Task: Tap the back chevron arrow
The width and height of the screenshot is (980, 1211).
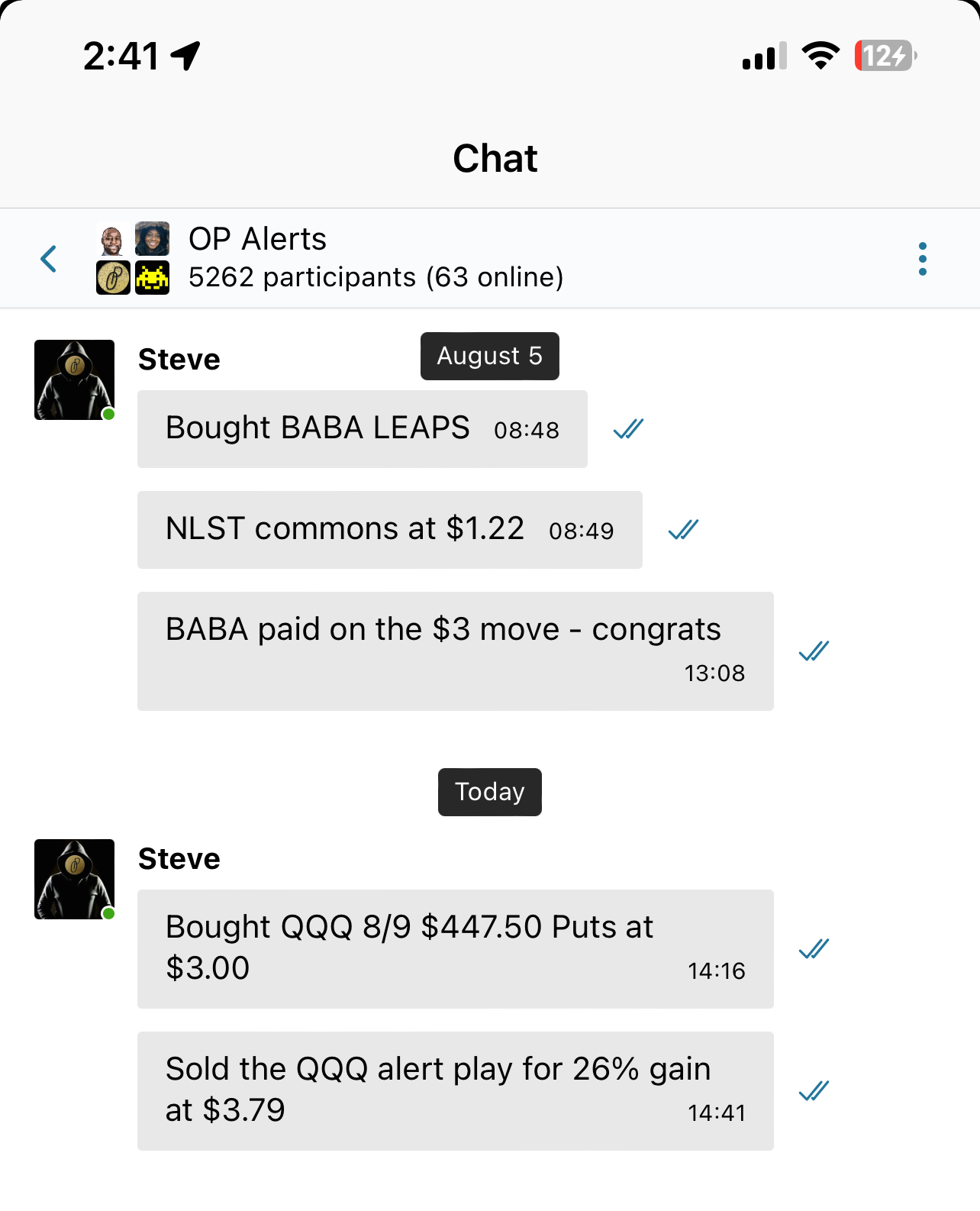Action: [49, 259]
